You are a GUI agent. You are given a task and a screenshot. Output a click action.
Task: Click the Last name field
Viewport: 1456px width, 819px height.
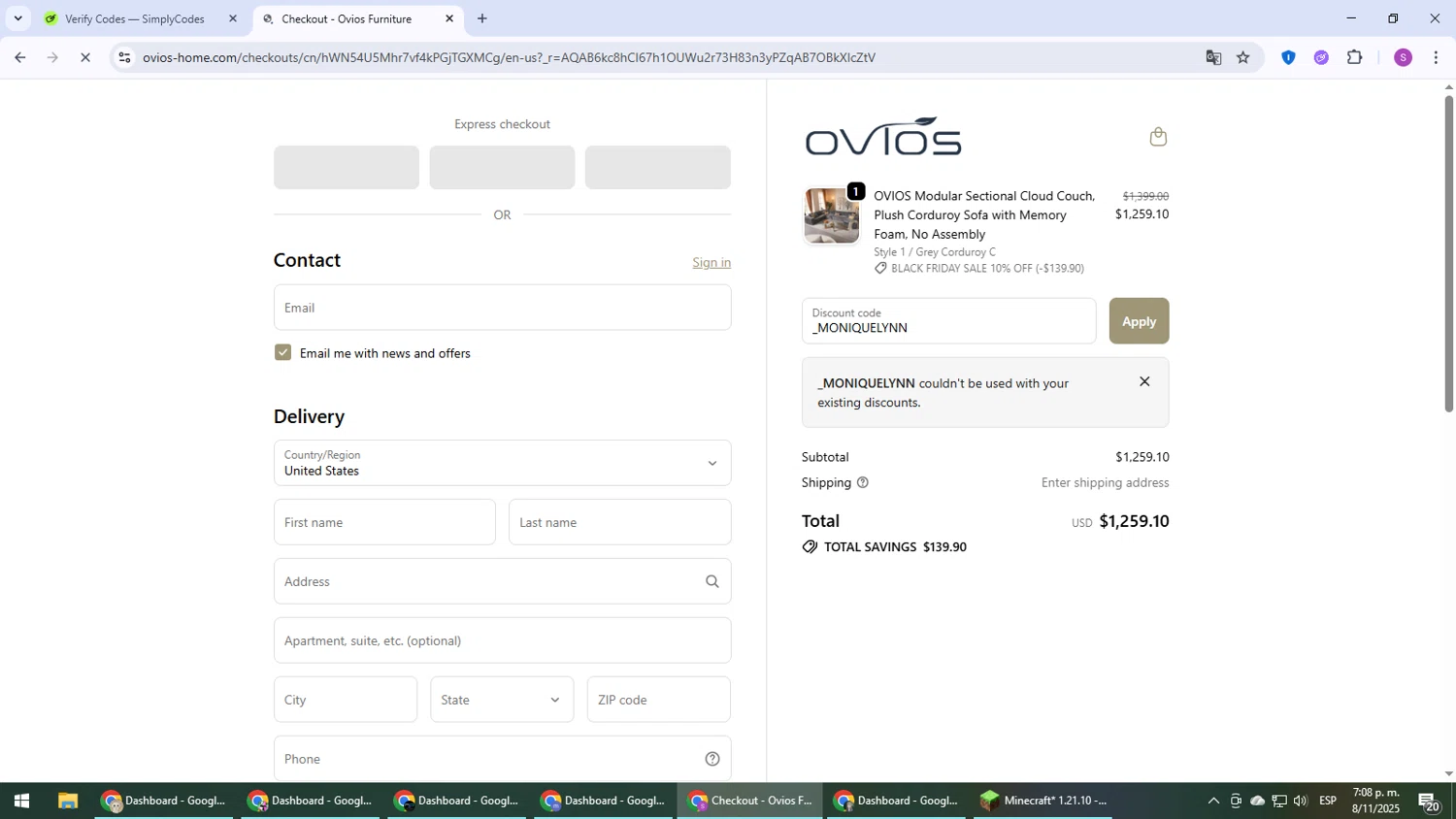click(x=619, y=522)
